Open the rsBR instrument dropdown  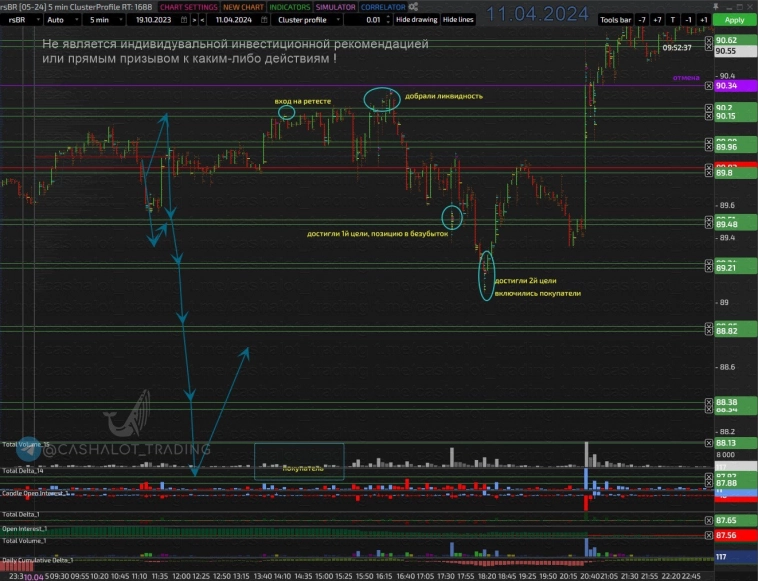click(22, 19)
